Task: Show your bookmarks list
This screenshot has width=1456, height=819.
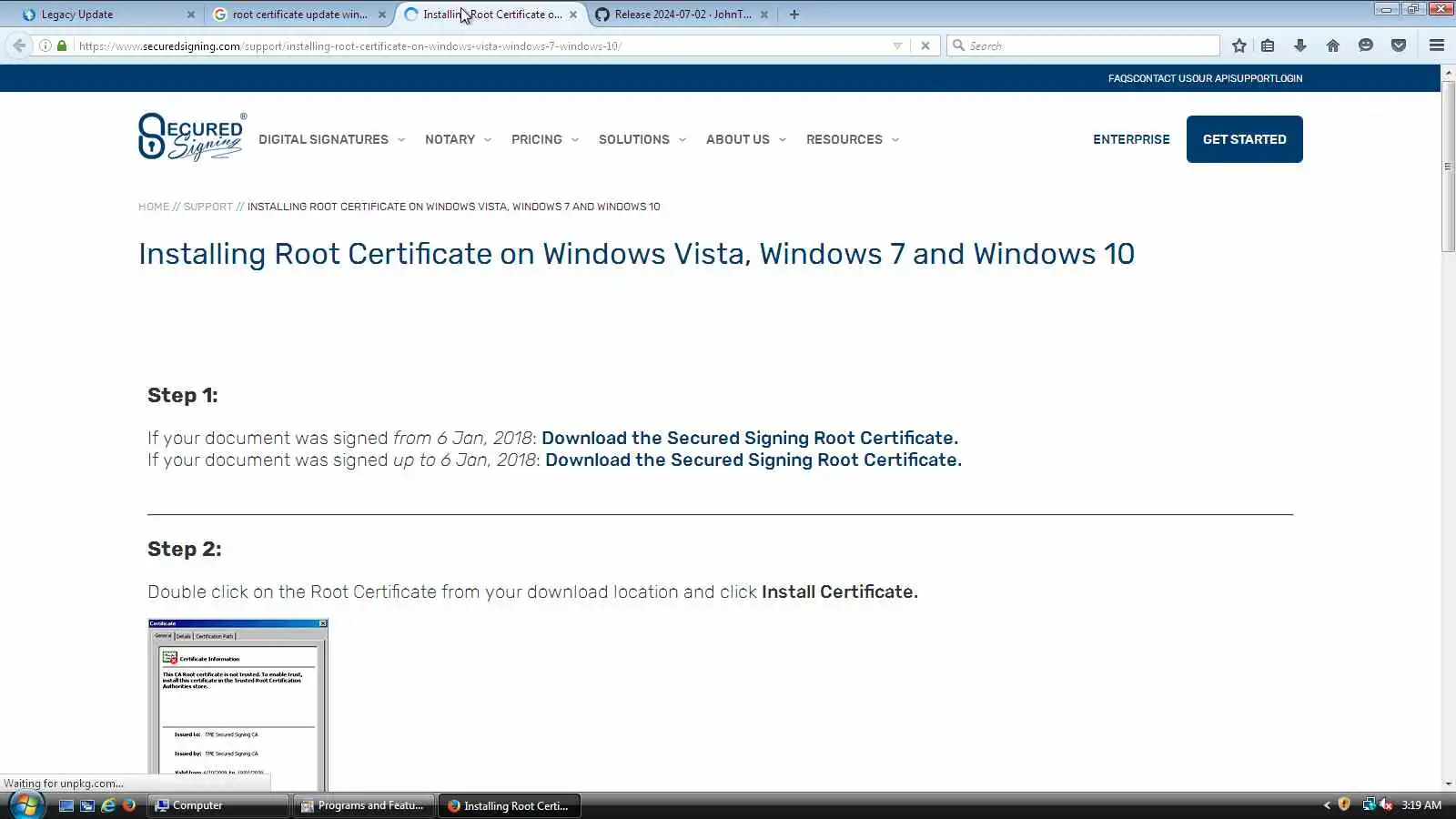Action: (1268, 45)
